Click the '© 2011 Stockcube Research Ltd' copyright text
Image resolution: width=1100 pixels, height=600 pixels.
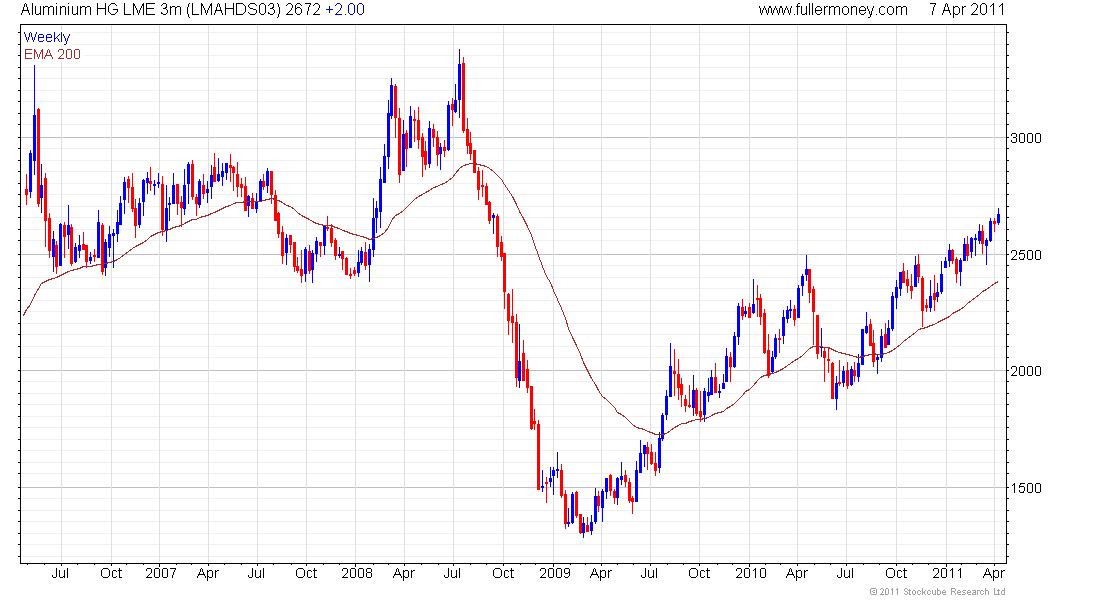click(x=937, y=592)
